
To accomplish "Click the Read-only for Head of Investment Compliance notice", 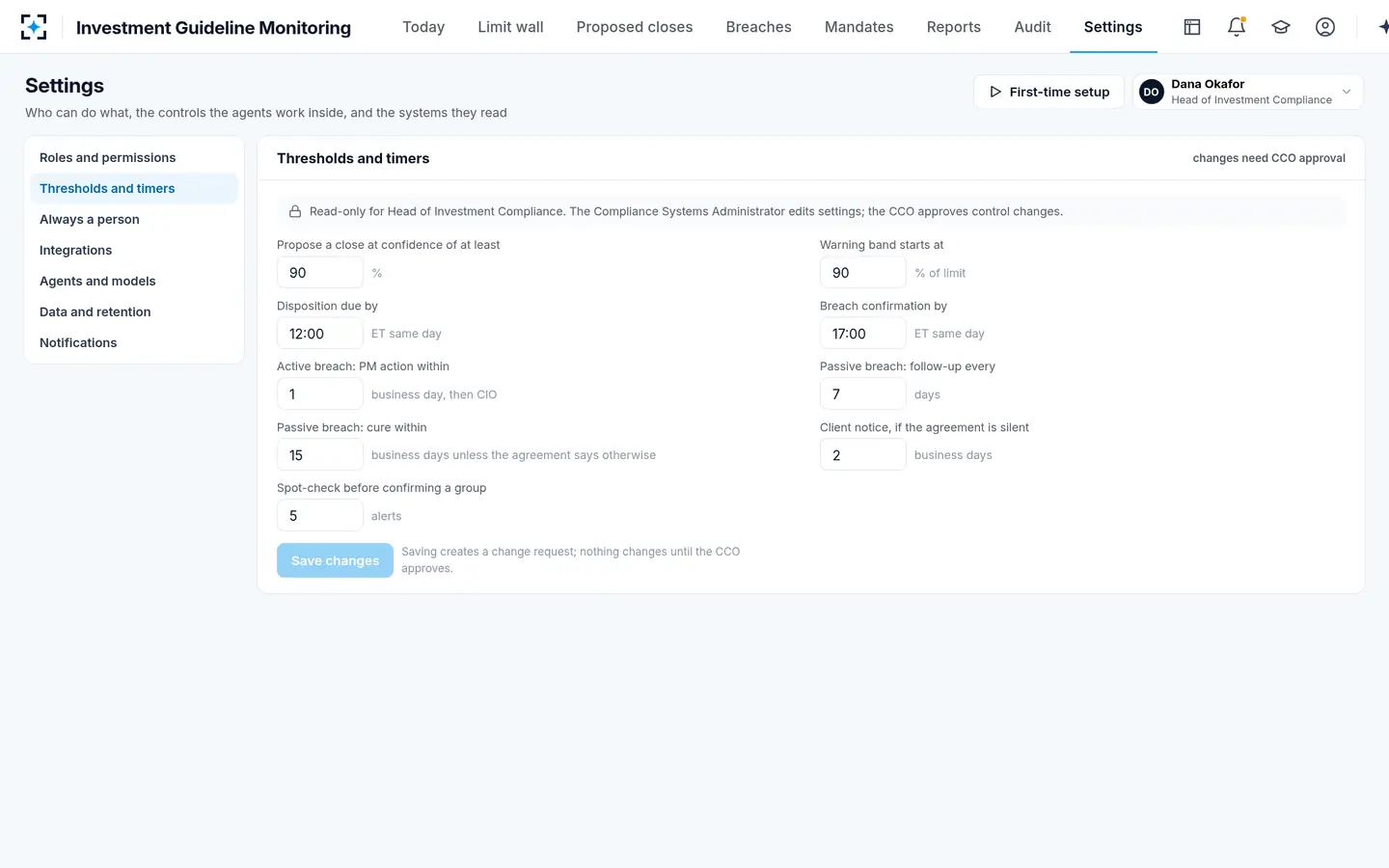I will coord(811,211).
